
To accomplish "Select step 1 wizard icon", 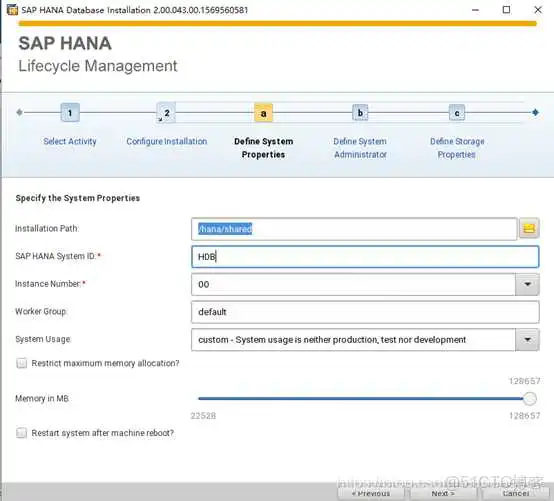I will coord(70,113).
